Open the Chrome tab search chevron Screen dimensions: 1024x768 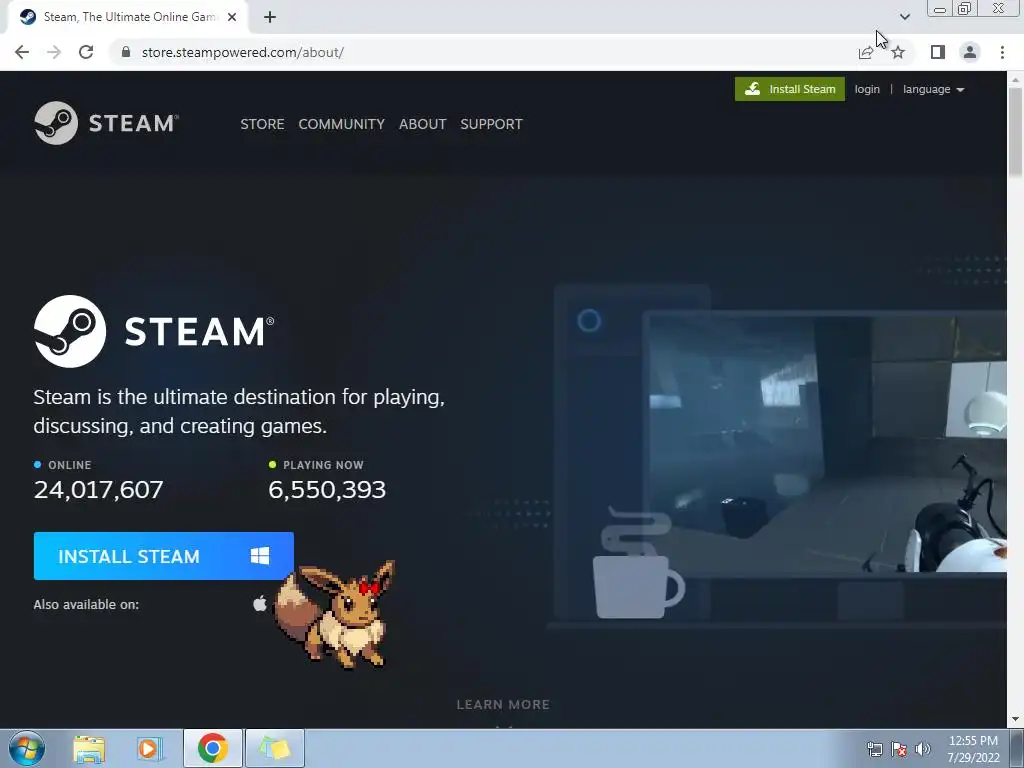coord(904,17)
